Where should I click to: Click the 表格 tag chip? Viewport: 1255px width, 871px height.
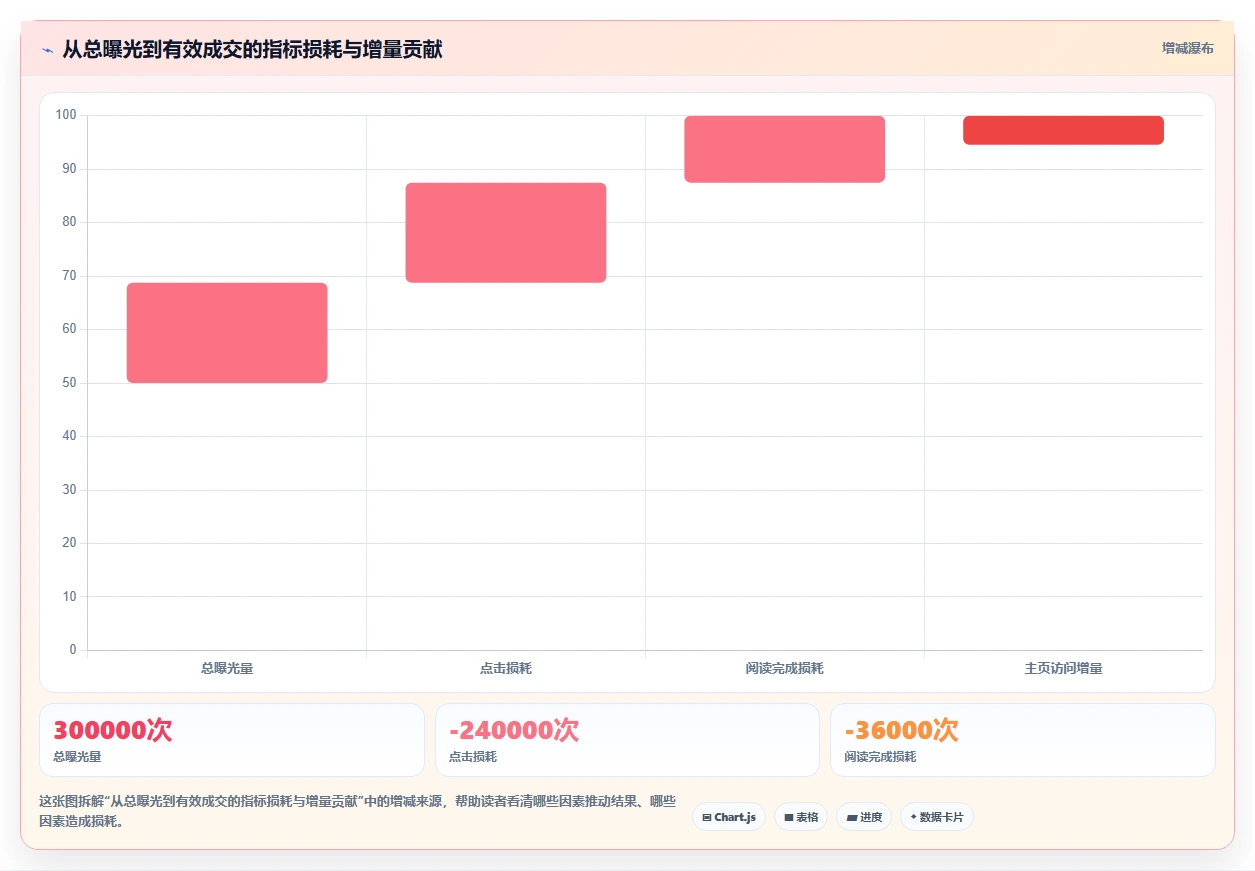point(801,817)
